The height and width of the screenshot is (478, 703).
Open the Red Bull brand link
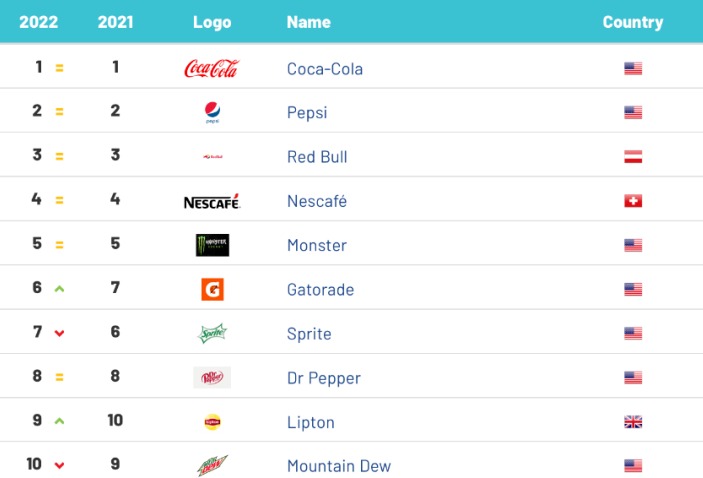pos(317,157)
